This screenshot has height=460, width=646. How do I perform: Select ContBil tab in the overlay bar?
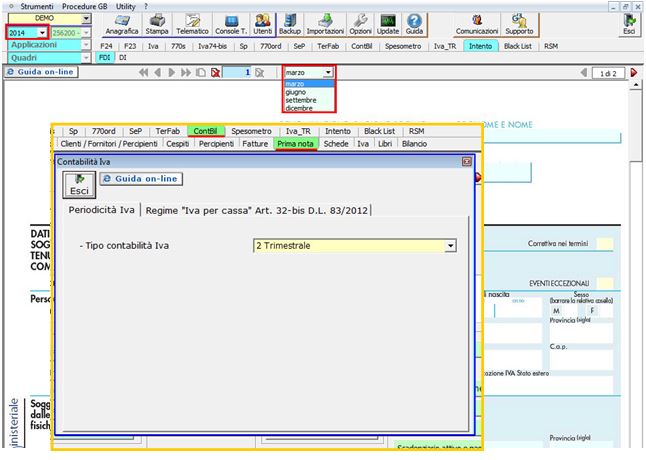tap(205, 131)
